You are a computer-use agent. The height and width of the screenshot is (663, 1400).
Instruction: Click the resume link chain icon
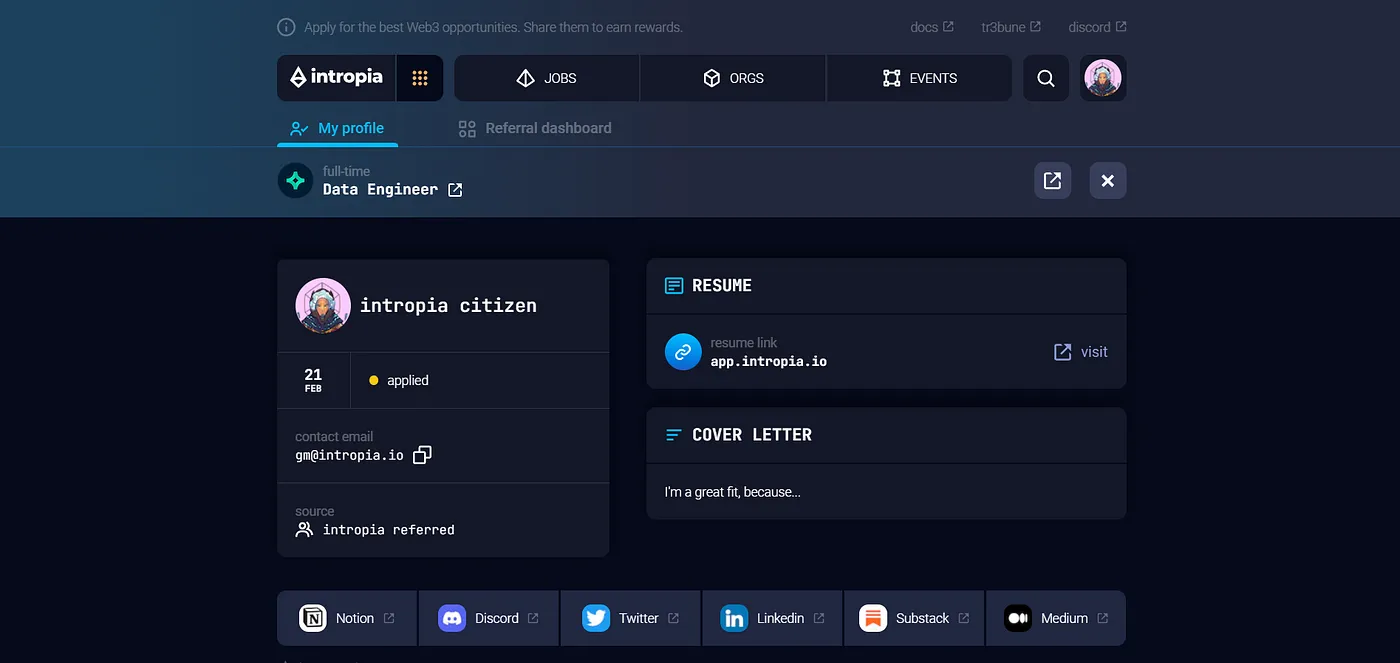click(x=683, y=352)
